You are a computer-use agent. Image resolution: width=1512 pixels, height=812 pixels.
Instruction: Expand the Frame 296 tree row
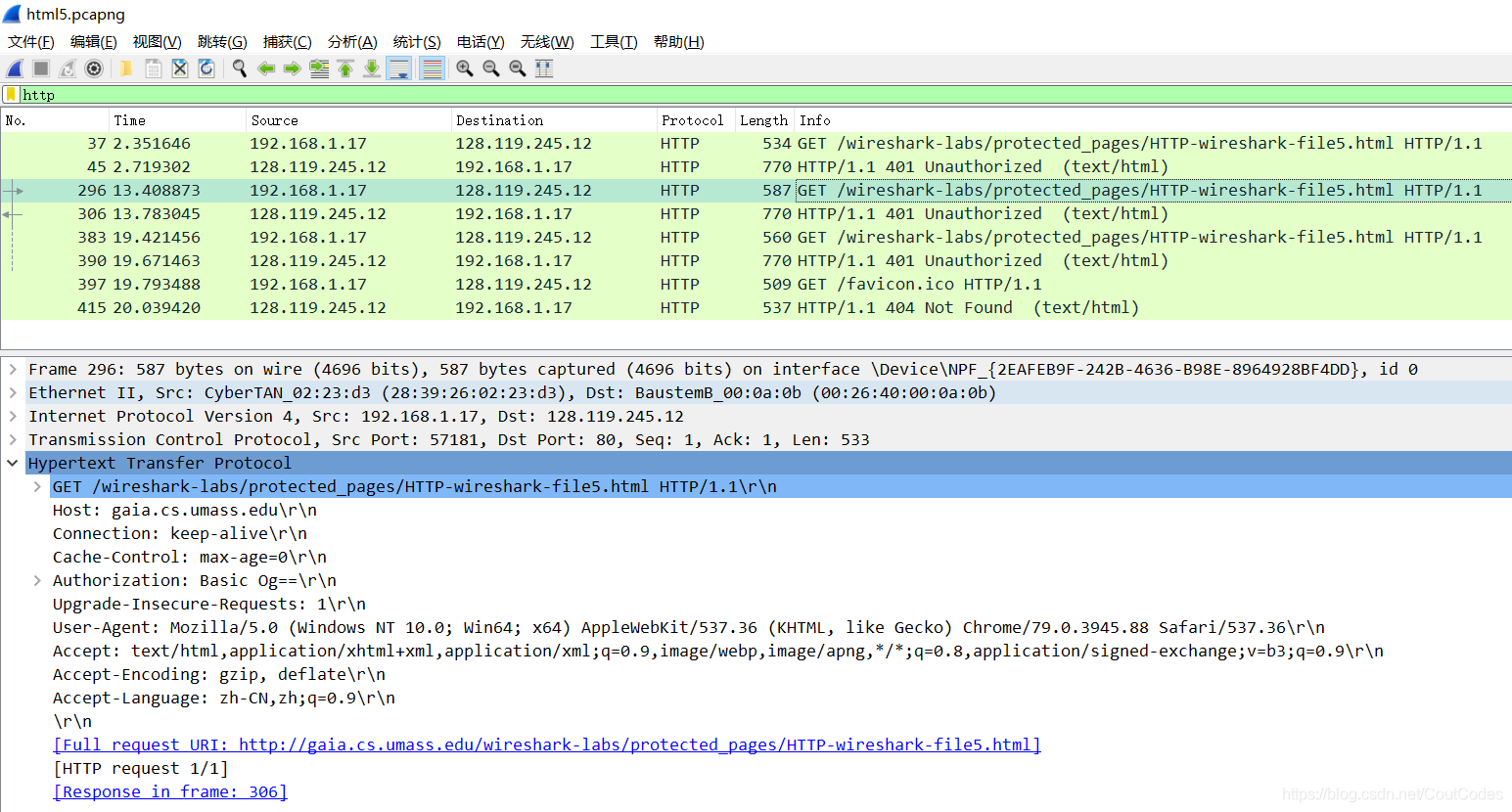click(x=13, y=369)
